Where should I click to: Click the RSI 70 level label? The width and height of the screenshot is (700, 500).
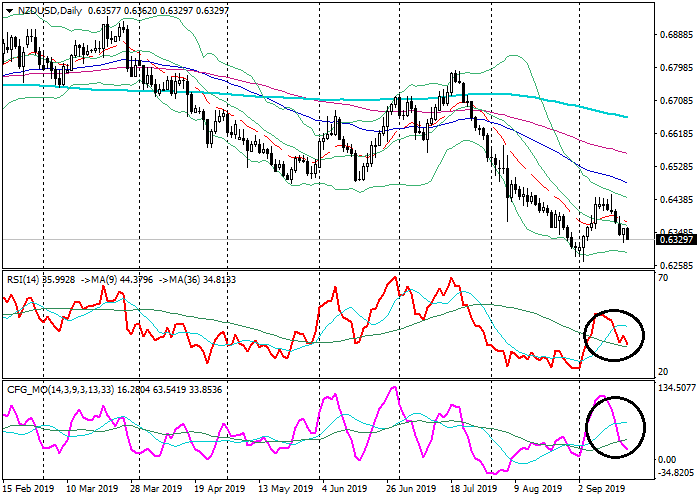[662, 277]
